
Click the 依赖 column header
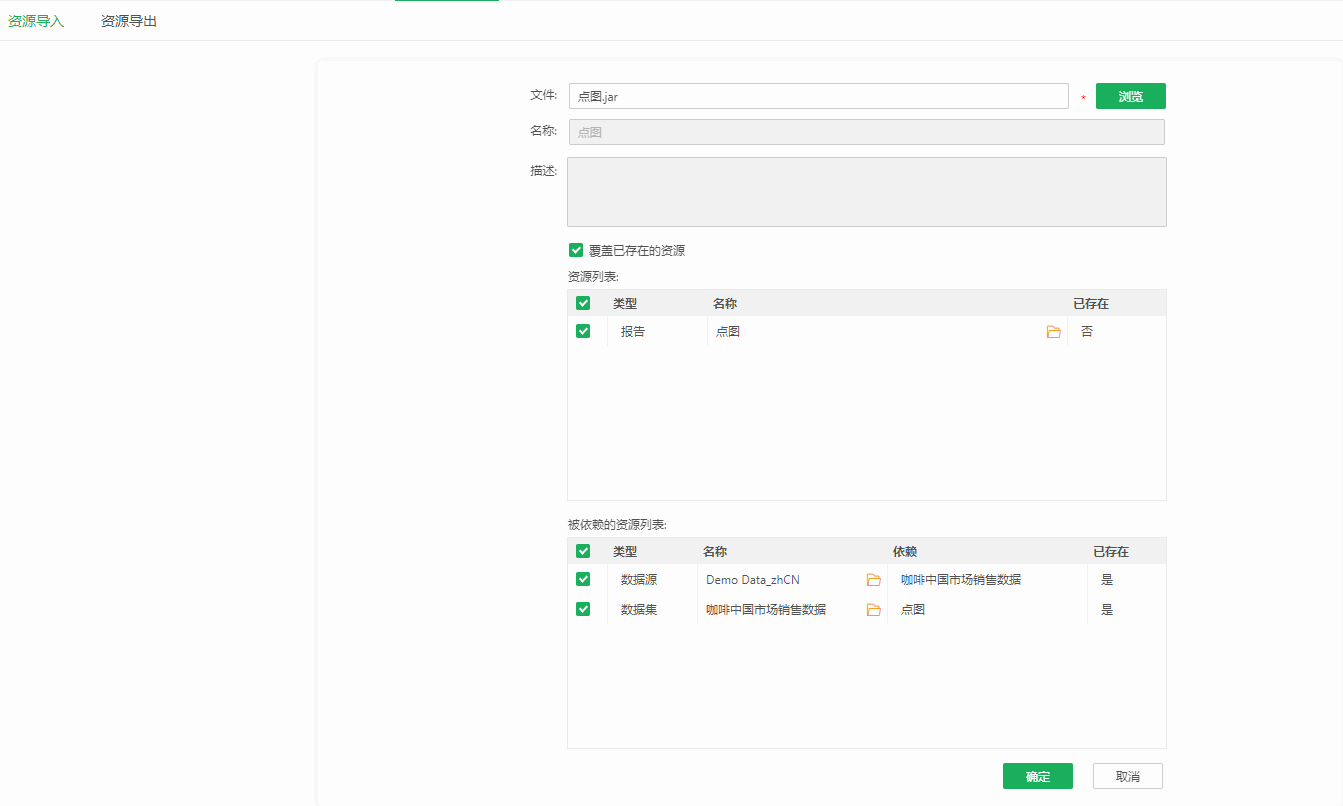(x=905, y=551)
